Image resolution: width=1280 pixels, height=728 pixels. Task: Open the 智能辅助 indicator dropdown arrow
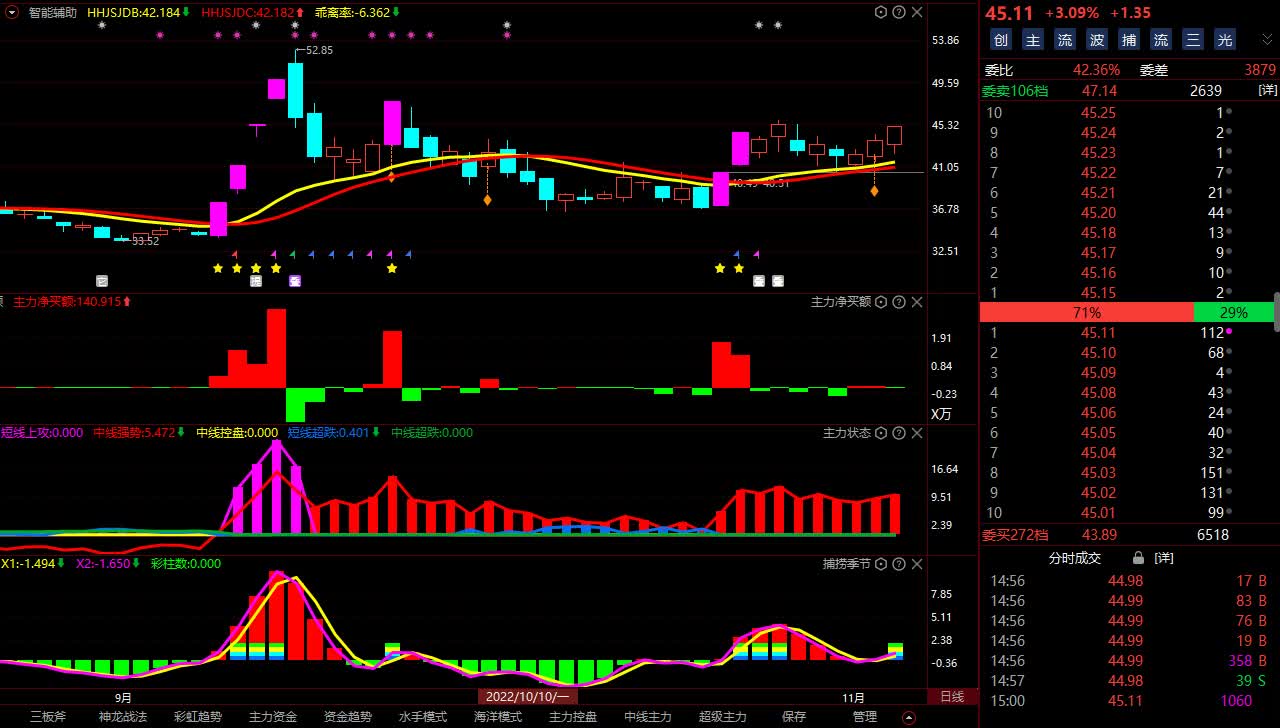(12, 13)
